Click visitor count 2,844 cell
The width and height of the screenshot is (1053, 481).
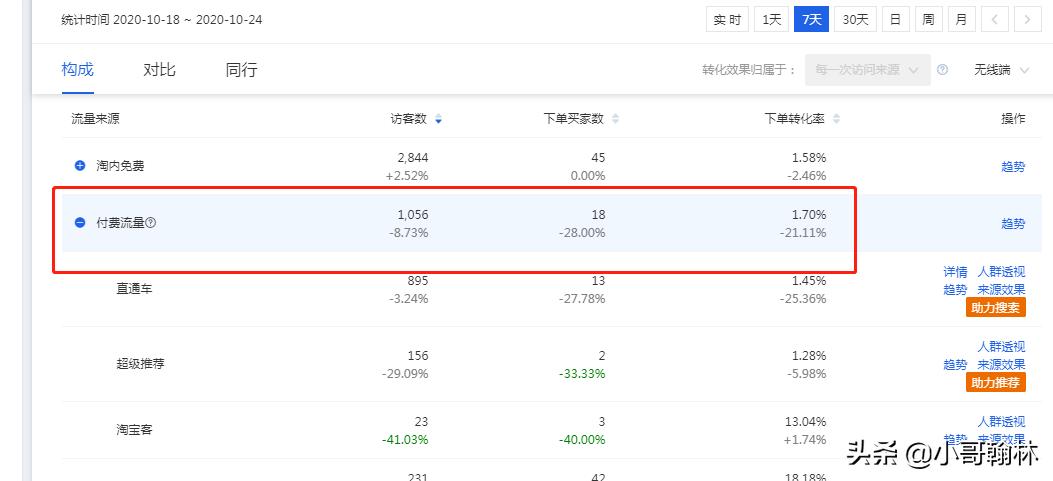pos(413,158)
